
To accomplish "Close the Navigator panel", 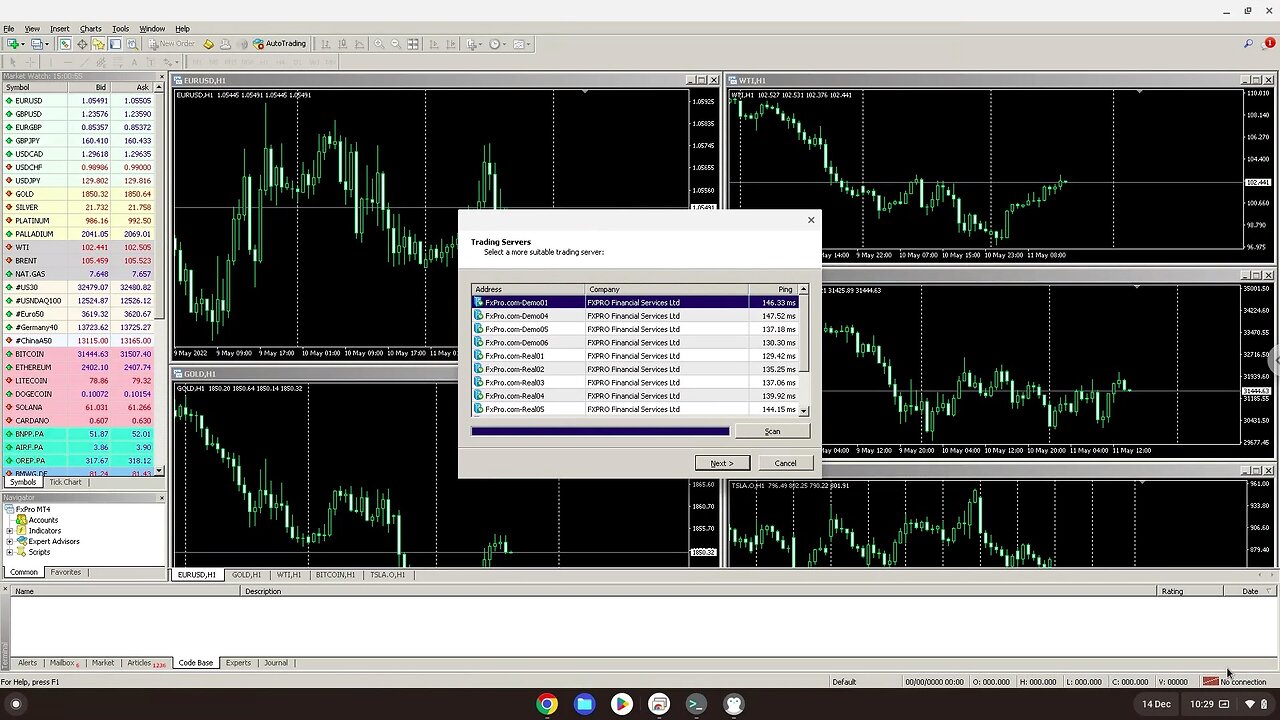I will coord(162,497).
